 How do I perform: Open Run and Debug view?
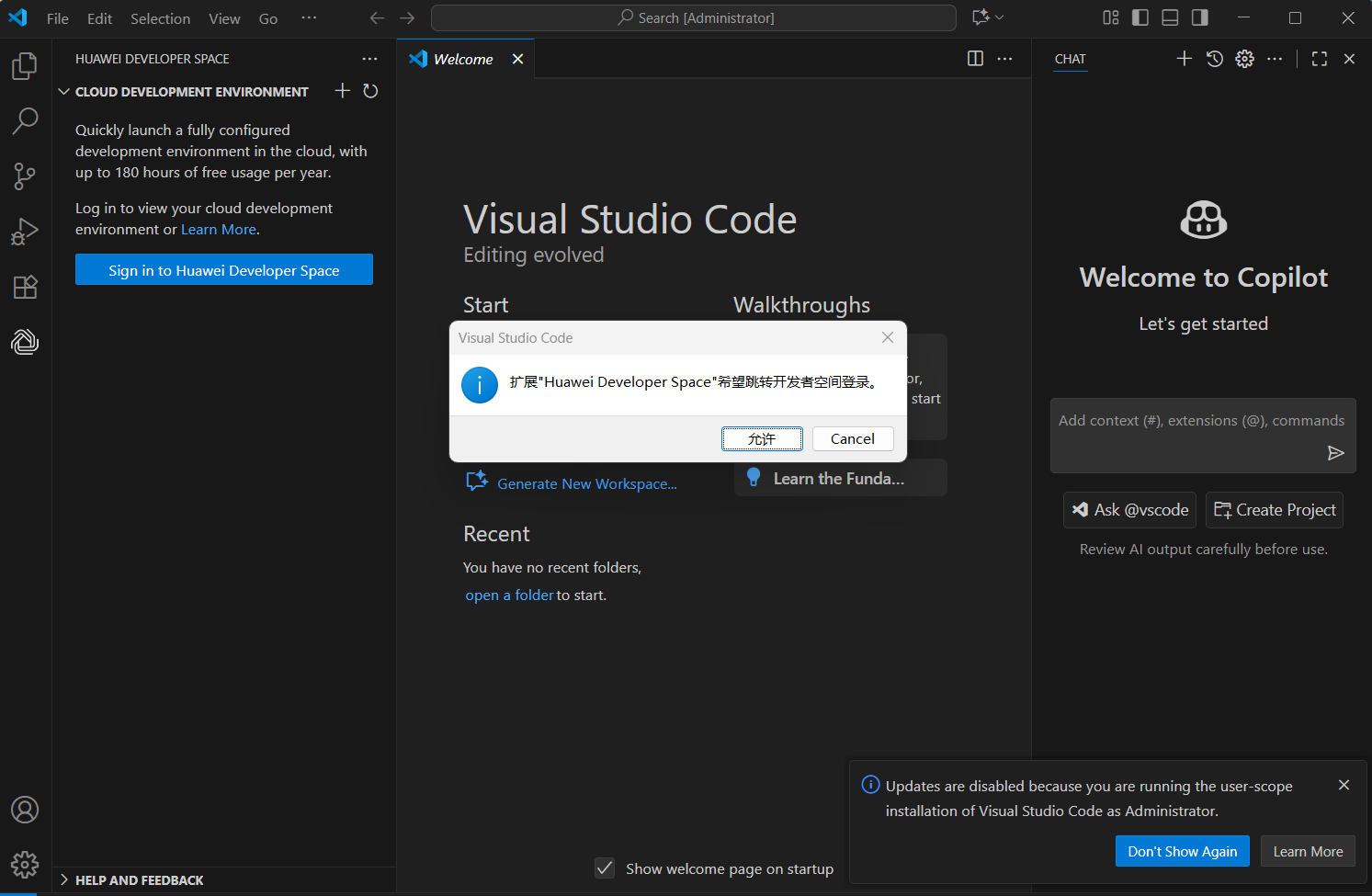coord(25,232)
